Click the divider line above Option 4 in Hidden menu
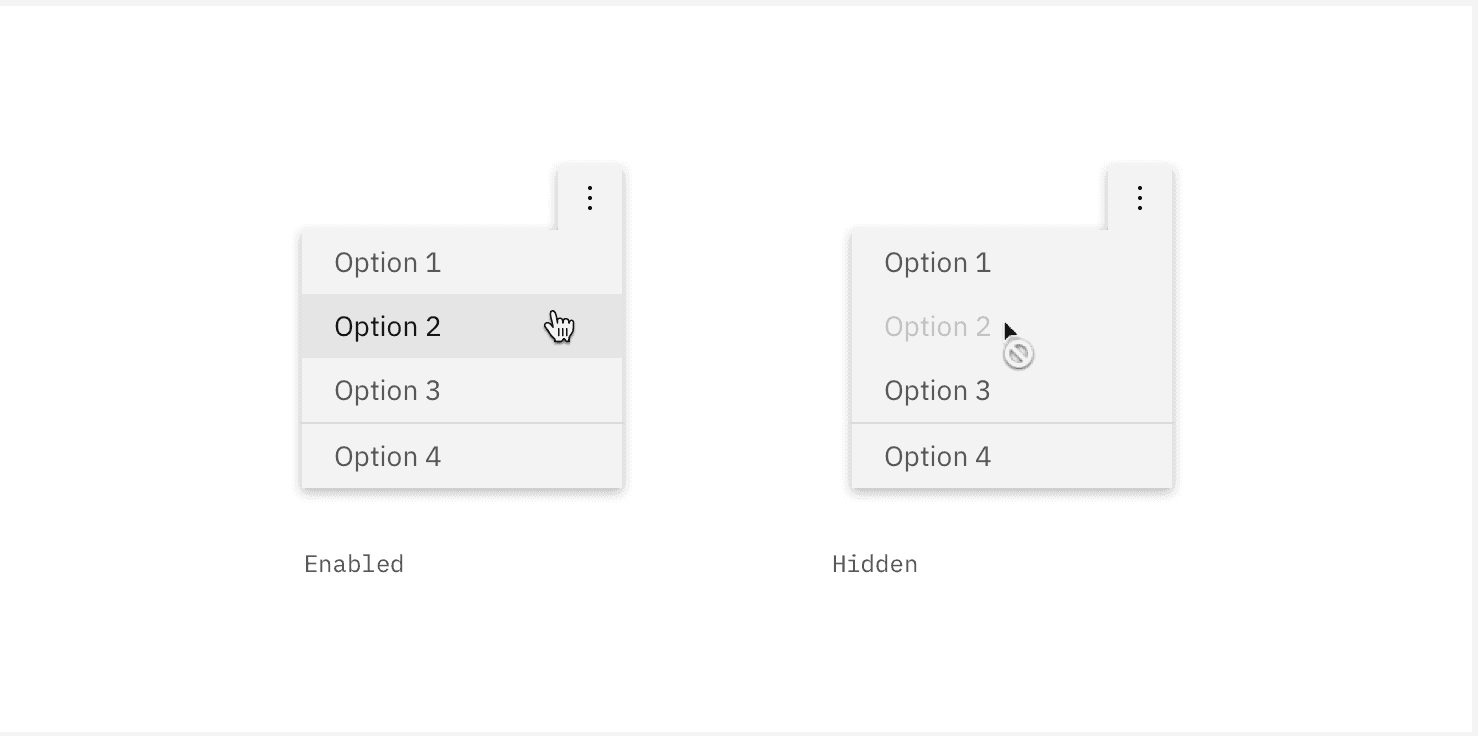Viewport: 1478px width, 736px height. click(1011, 423)
